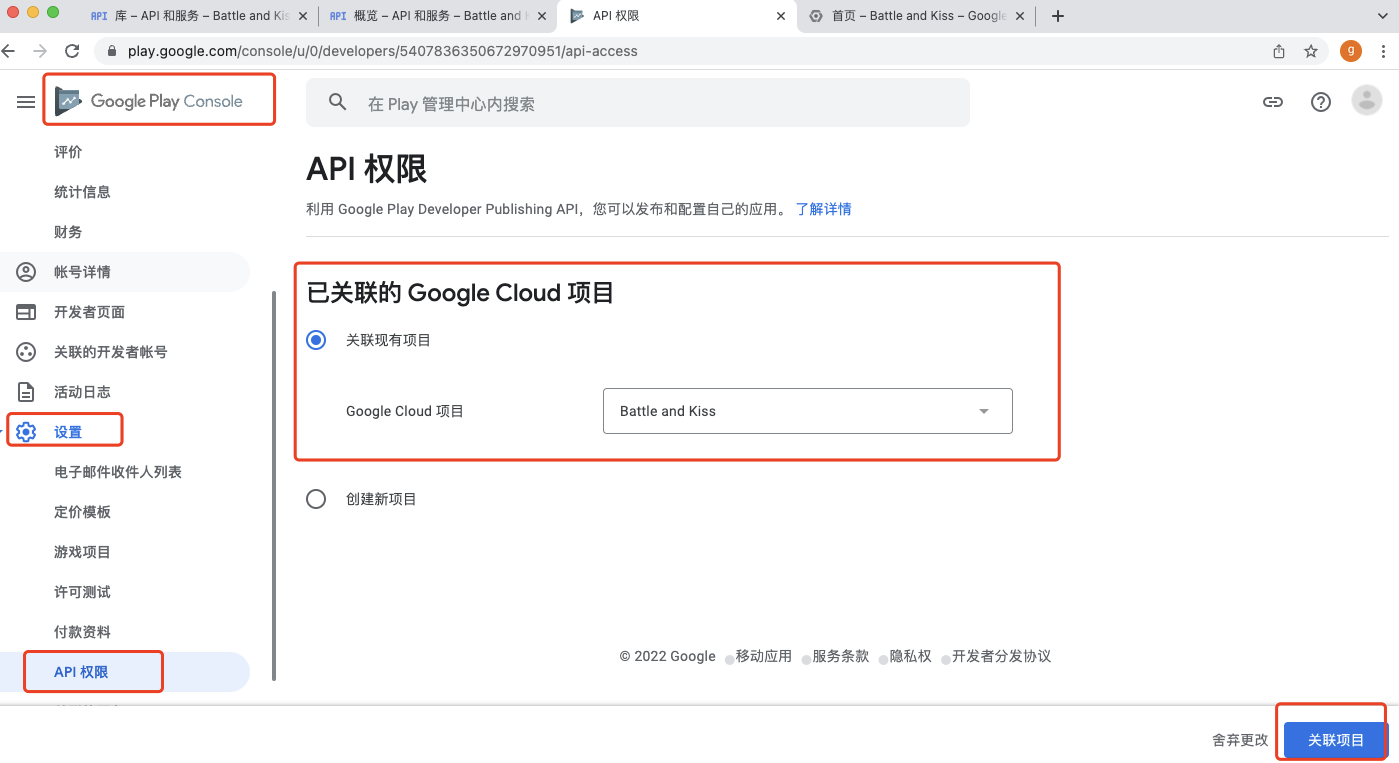The width and height of the screenshot is (1399, 763).
Task: Open the 财务 menu item in sidebar
Action: (x=67, y=231)
